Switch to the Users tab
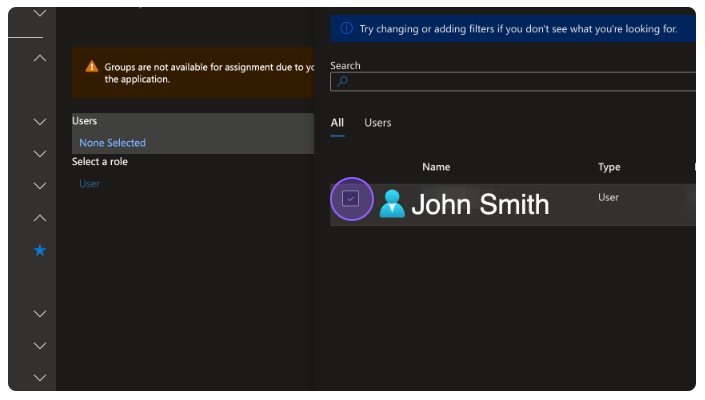This screenshot has width=705, height=400. [x=377, y=123]
